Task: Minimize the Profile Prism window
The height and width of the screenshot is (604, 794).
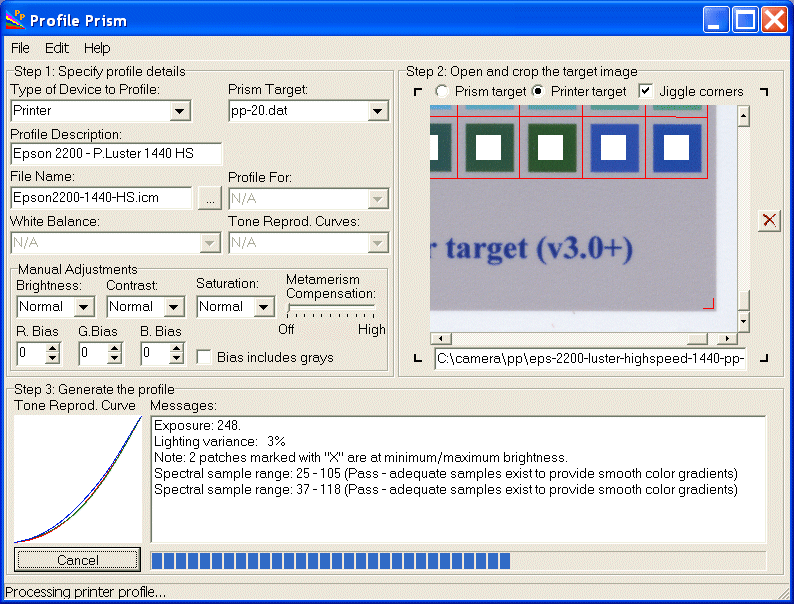Action: (716, 20)
